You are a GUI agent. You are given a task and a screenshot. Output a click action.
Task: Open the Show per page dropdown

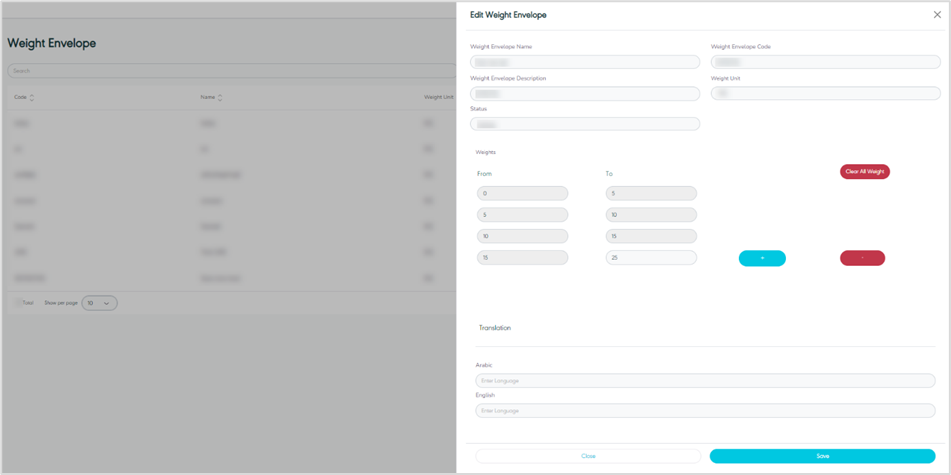pos(99,303)
